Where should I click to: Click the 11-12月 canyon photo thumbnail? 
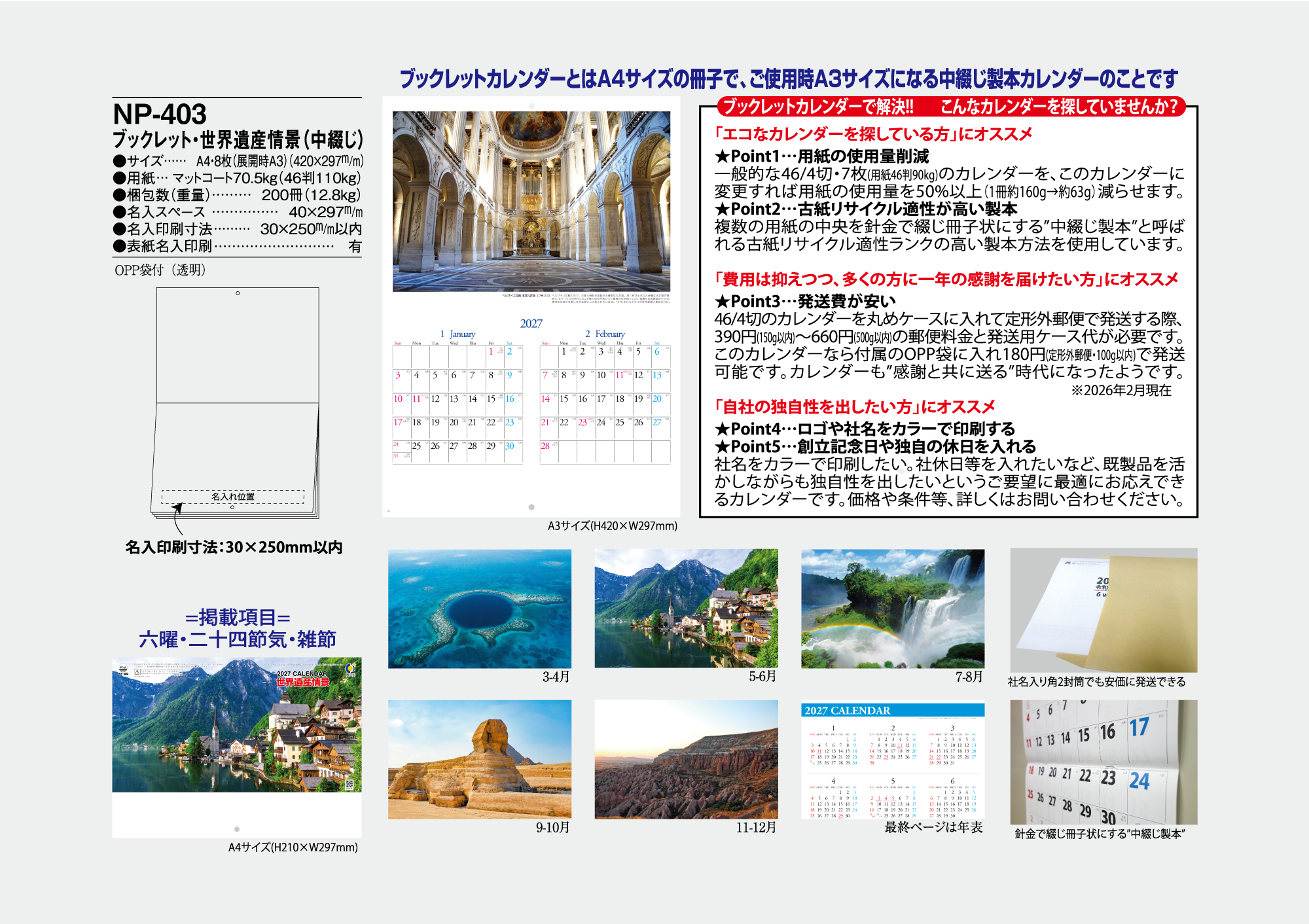[686, 759]
